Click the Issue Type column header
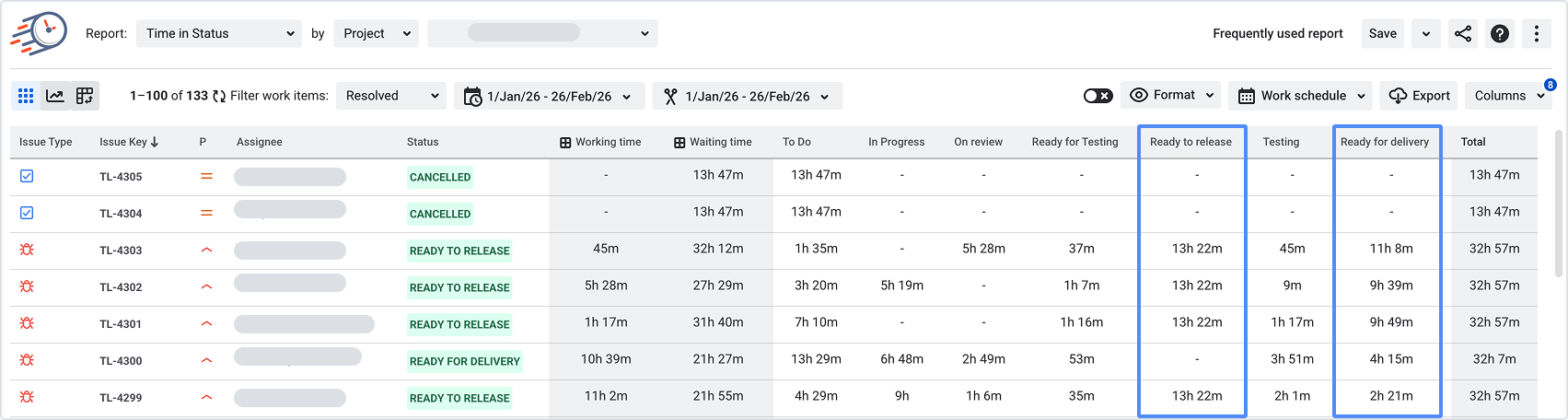Image resolution: width=1568 pixels, height=420 pixels. tap(45, 142)
